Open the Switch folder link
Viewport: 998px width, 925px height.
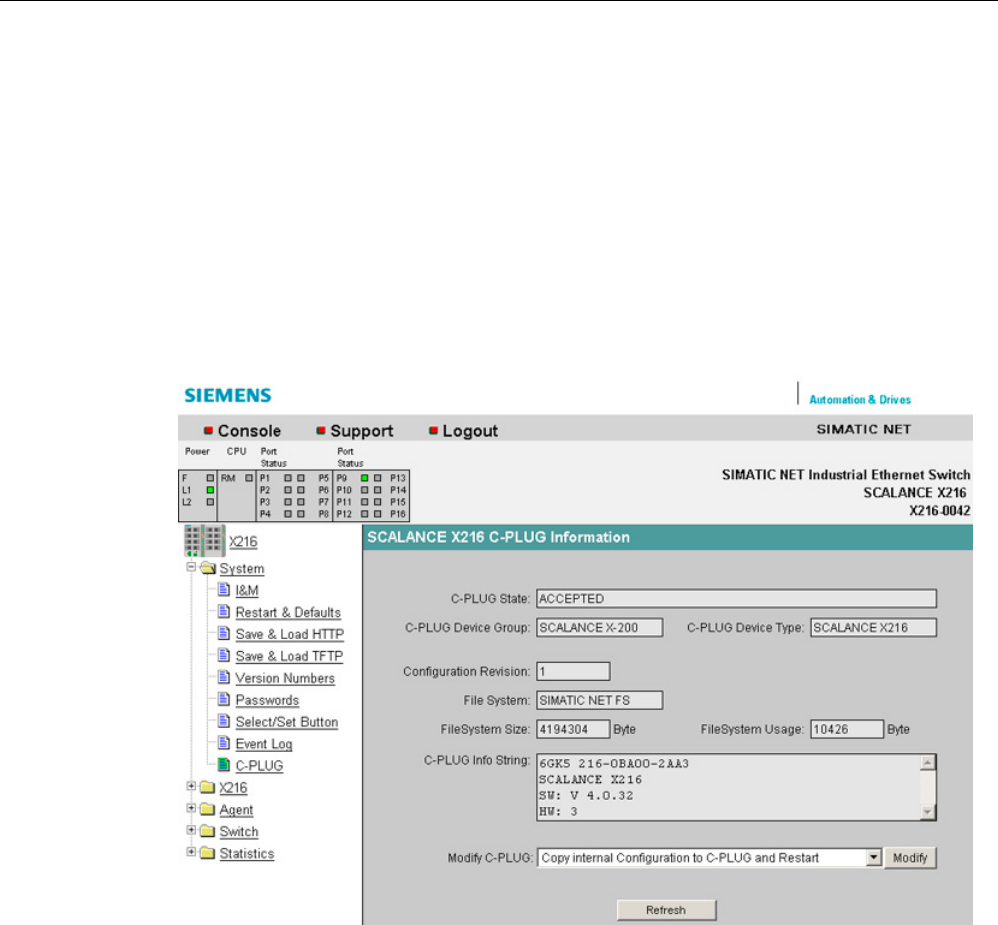click(239, 832)
